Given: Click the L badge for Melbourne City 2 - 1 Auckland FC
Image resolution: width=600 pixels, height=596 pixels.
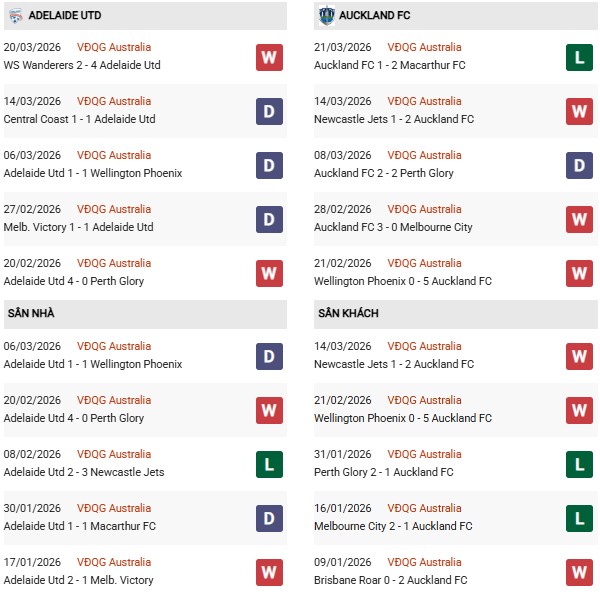Looking at the screenshot, I should pos(579,518).
